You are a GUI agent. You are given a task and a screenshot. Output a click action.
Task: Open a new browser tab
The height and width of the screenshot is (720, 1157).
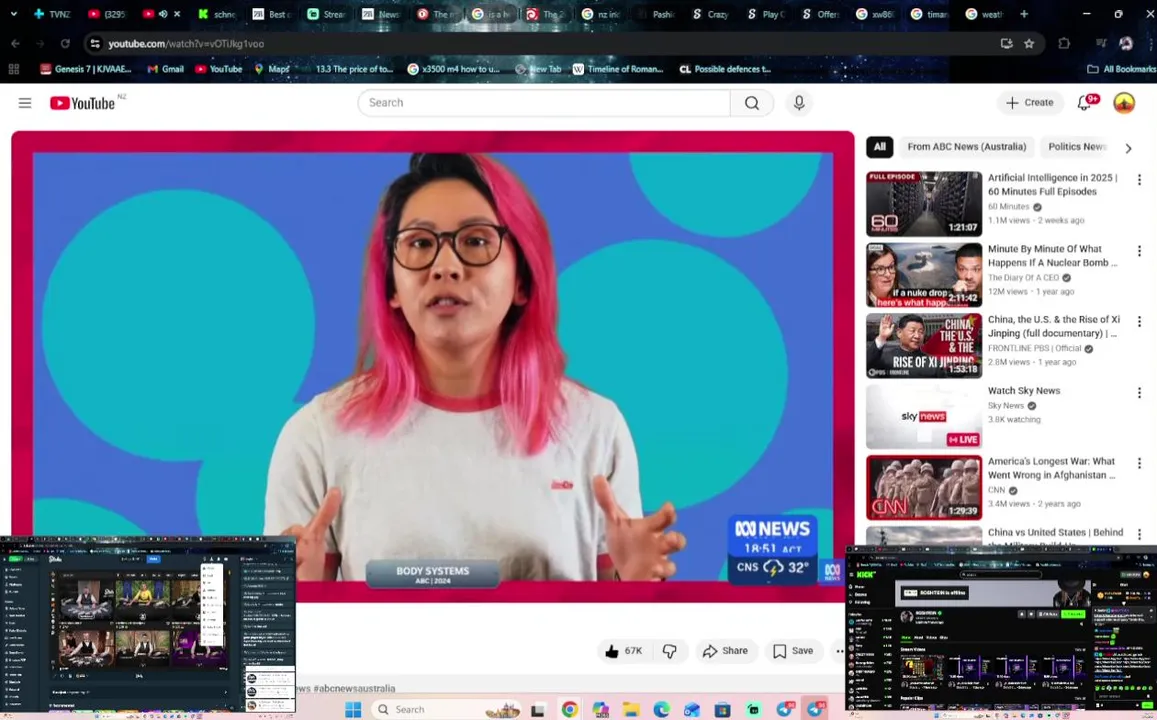[1023, 14]
